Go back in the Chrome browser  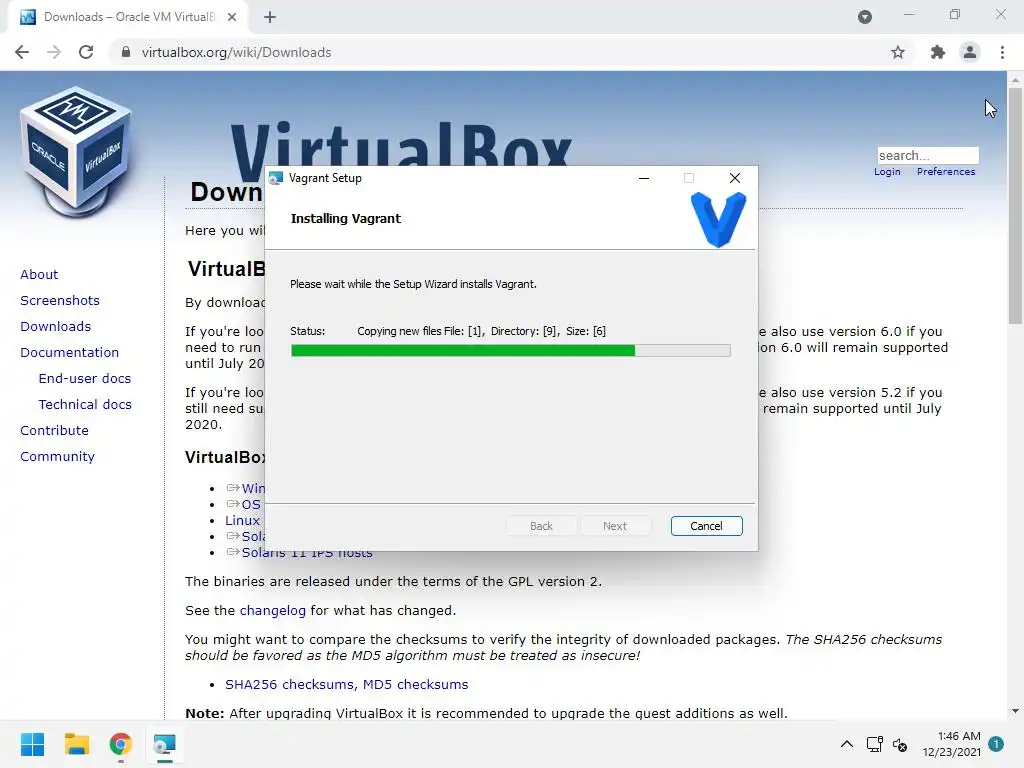click(x=22, y=52)
